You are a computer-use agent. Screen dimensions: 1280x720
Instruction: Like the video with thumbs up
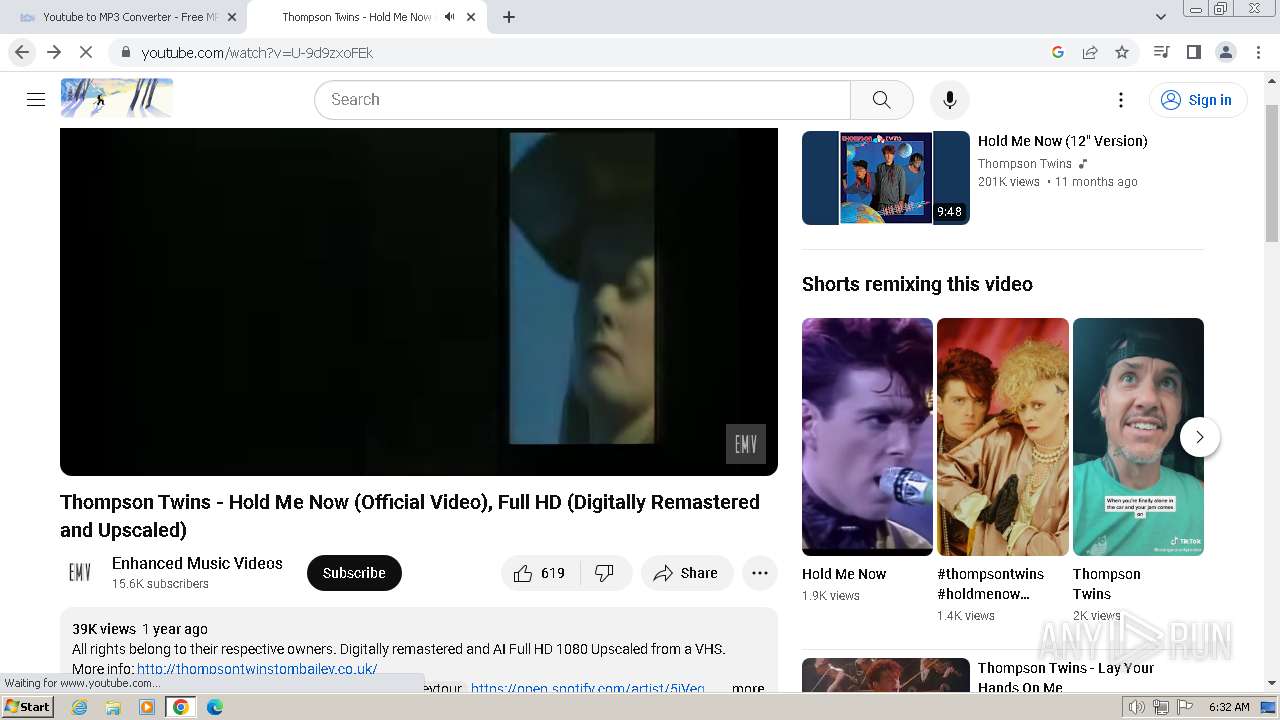pyautogui.click(x=540, y=573)
